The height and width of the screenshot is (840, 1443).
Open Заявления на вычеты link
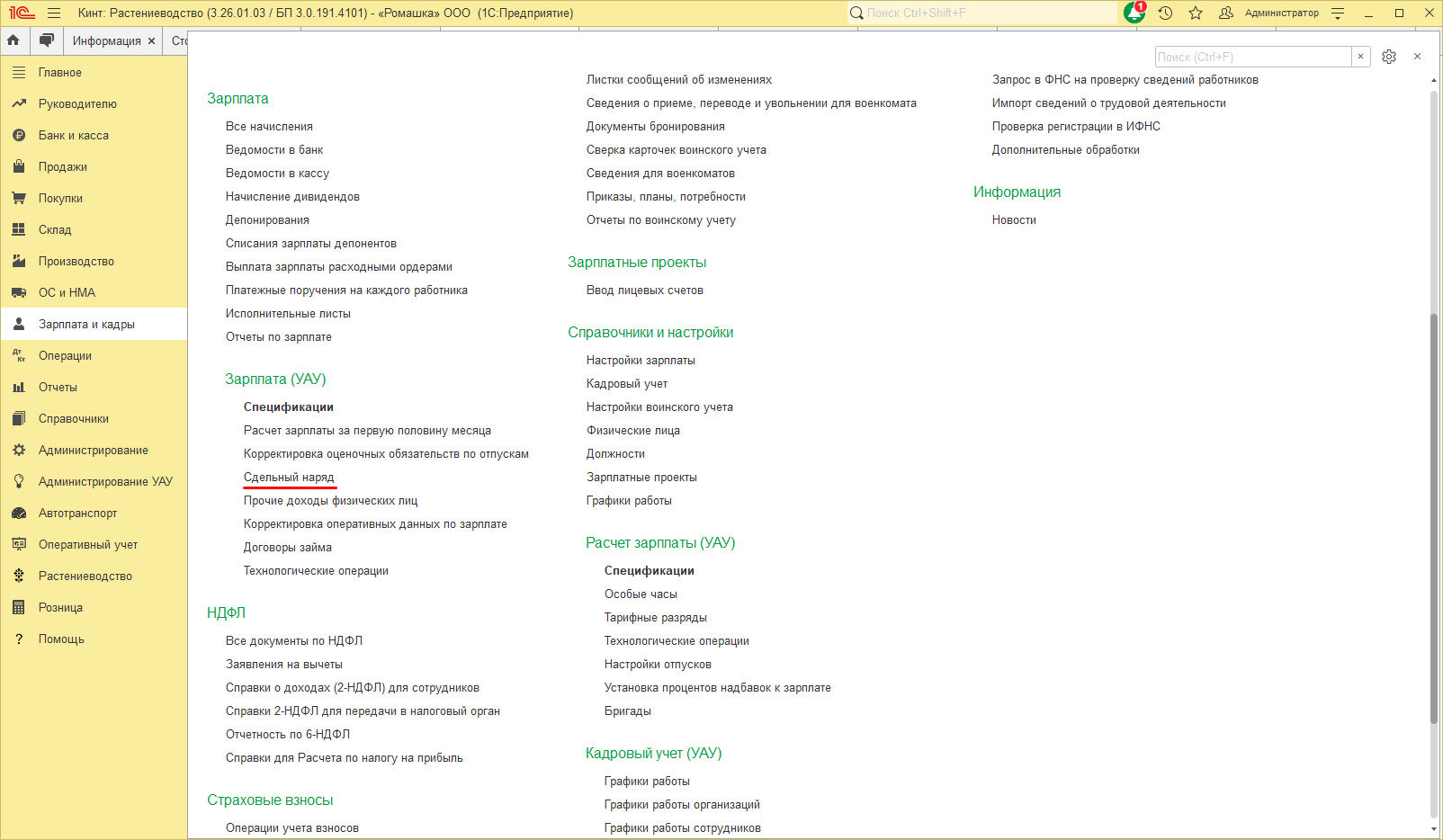coord(284,665)
